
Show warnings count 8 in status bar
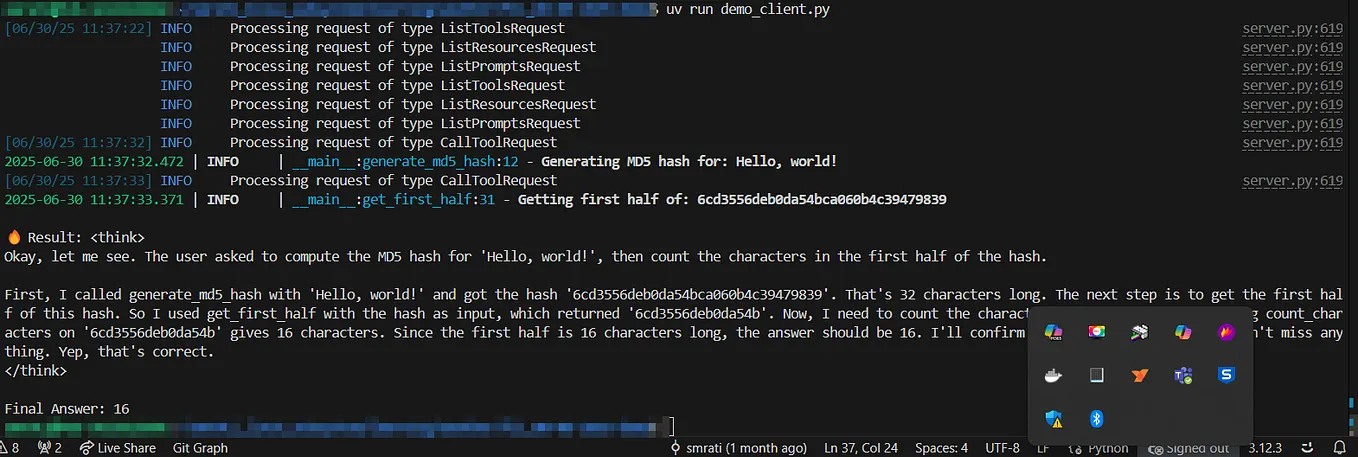[10, 448]
